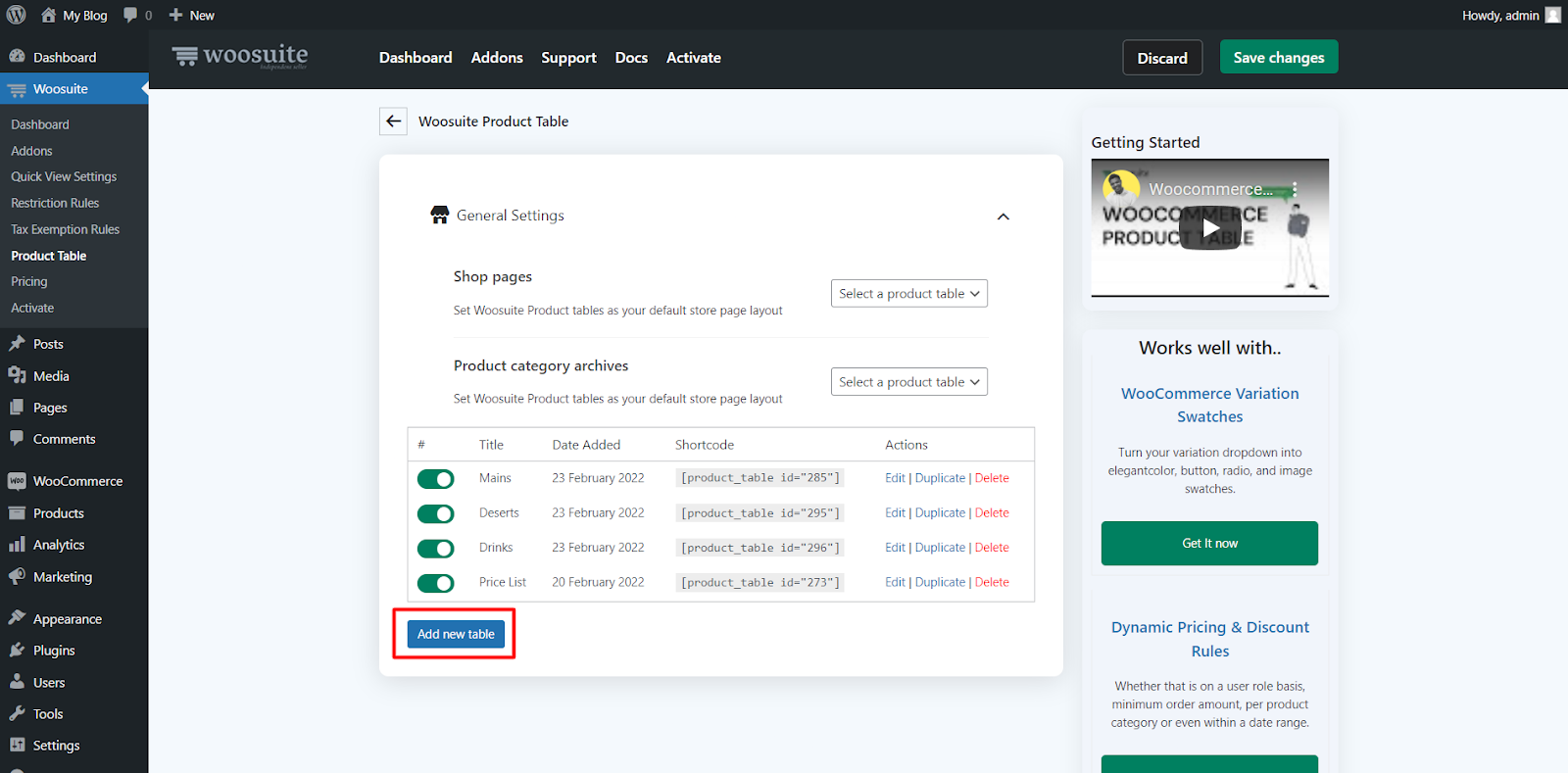Screen dimensions: 1568x773
Task: Open the comments bubble icon in admin bar
Action: (130, 15)
